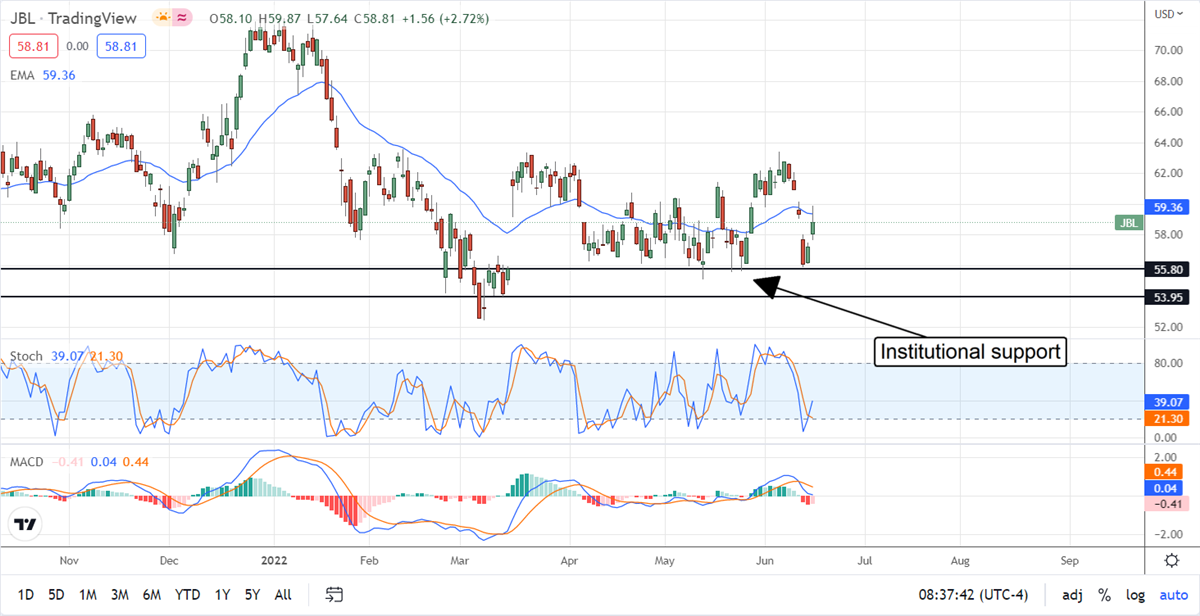Screen dimensions: 1200x616
Task: Click the Stoch 21.30 orange axis label
Action: click(x=1167, y=418)
